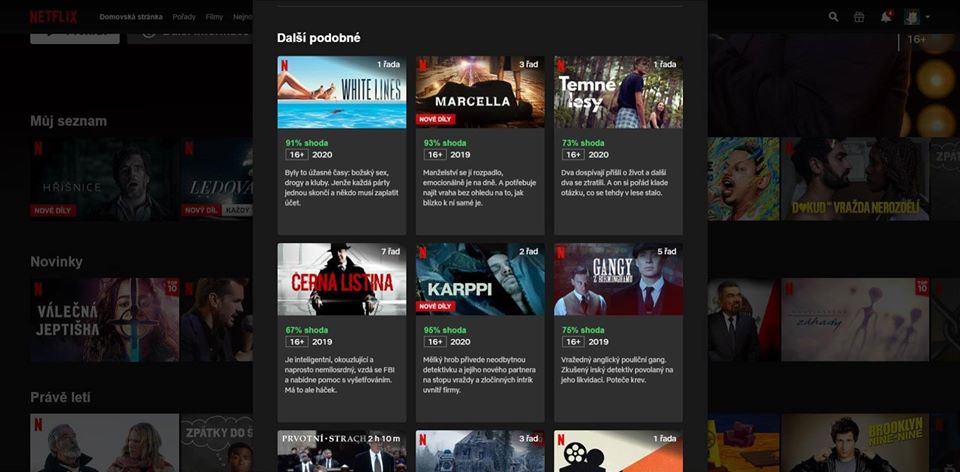Click Karppi description text

point(479,375)
